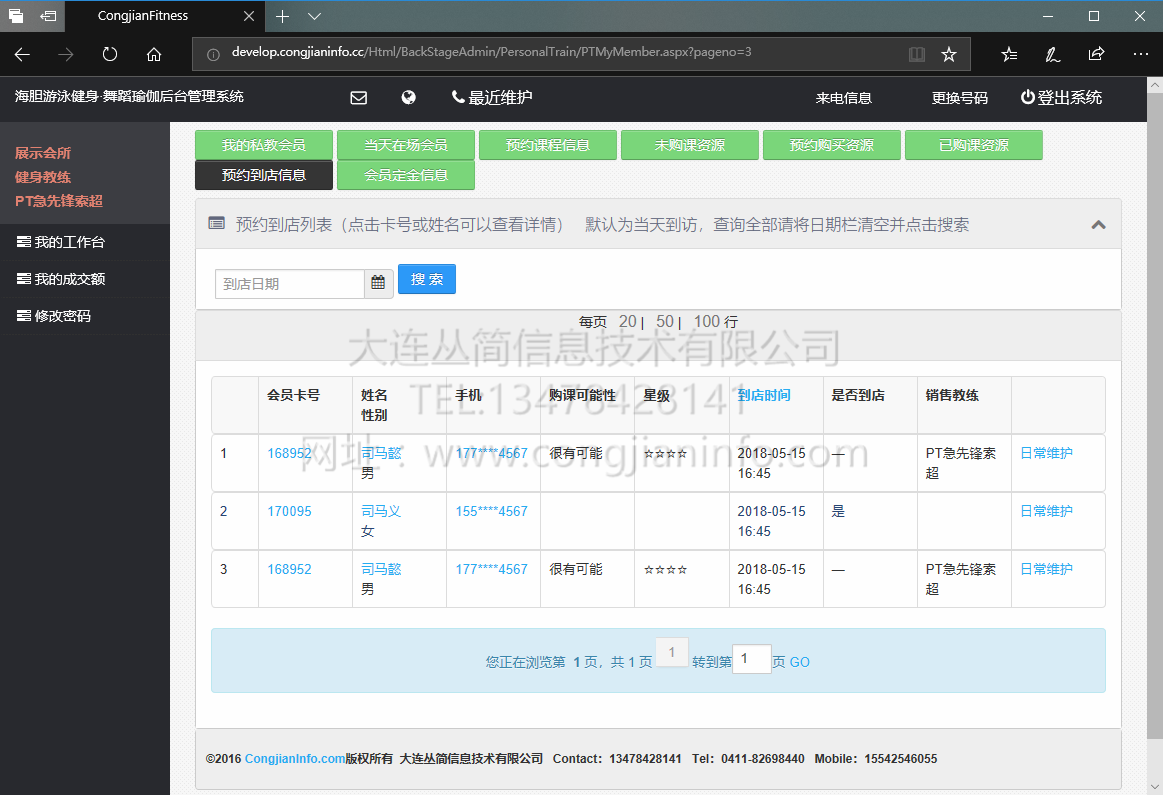The height and width of the screenshot is (795, 1163).
Task: Click the 到店日期 date input
Action: coord(290,284)
